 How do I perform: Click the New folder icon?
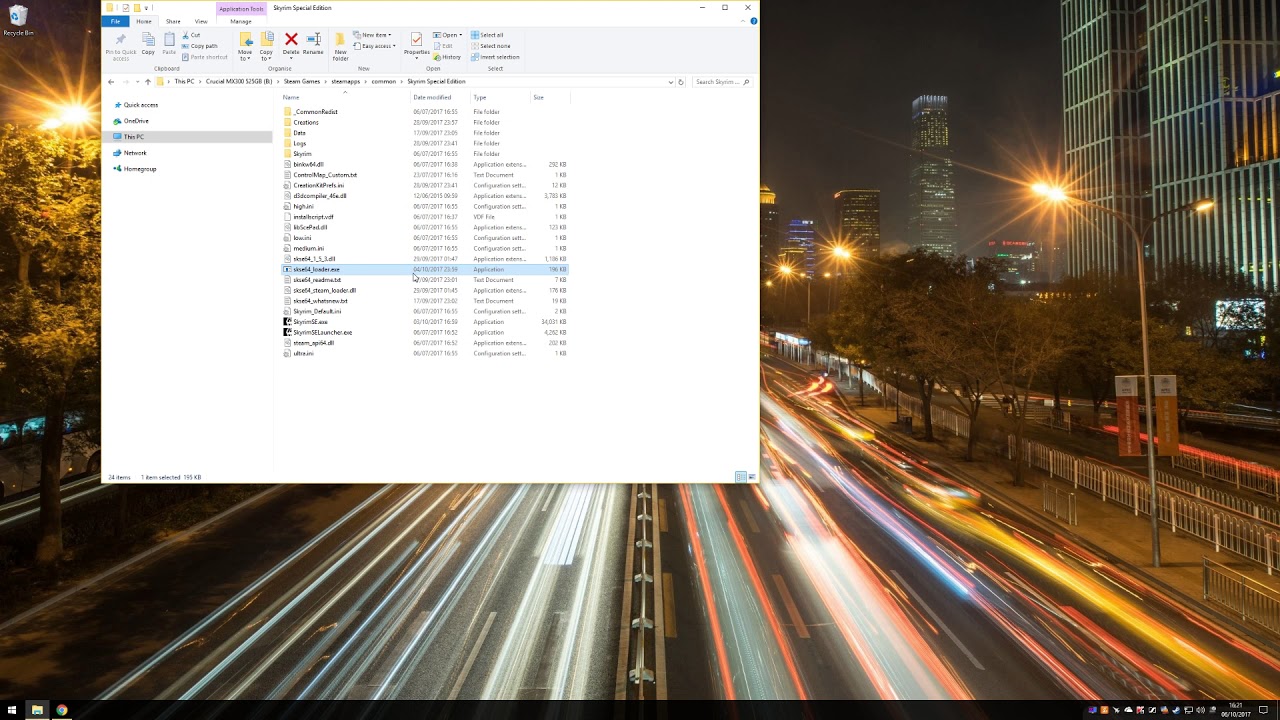[x=340, y=39]
